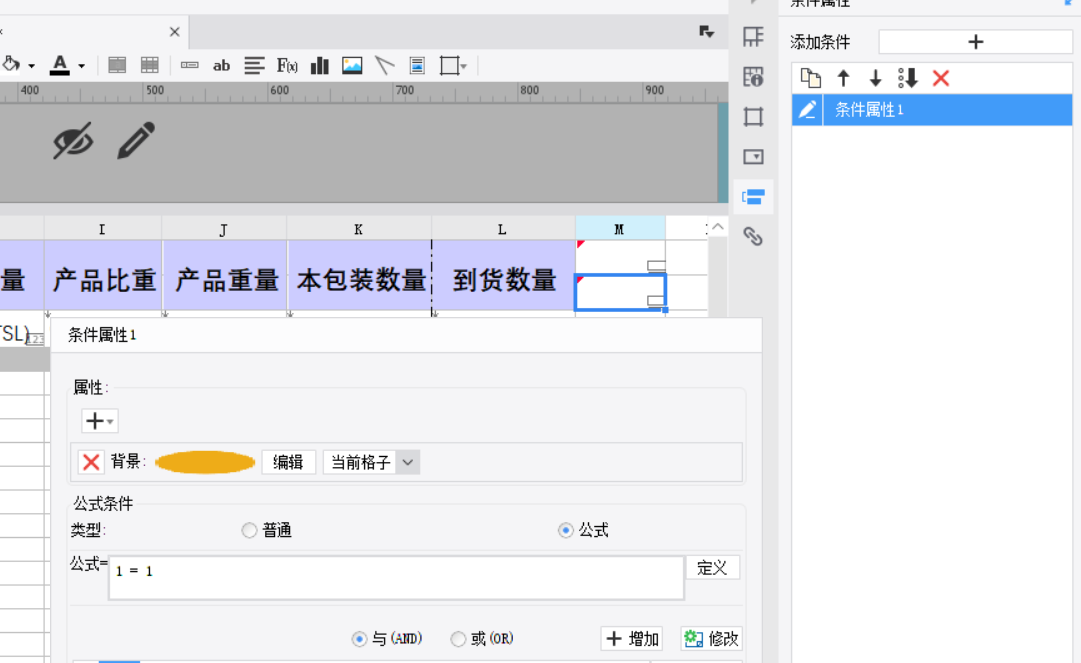The height and width of the screenshot is (663, 1081).
Task: Click the 产品重量 header cell
Action: pos(225,280)
